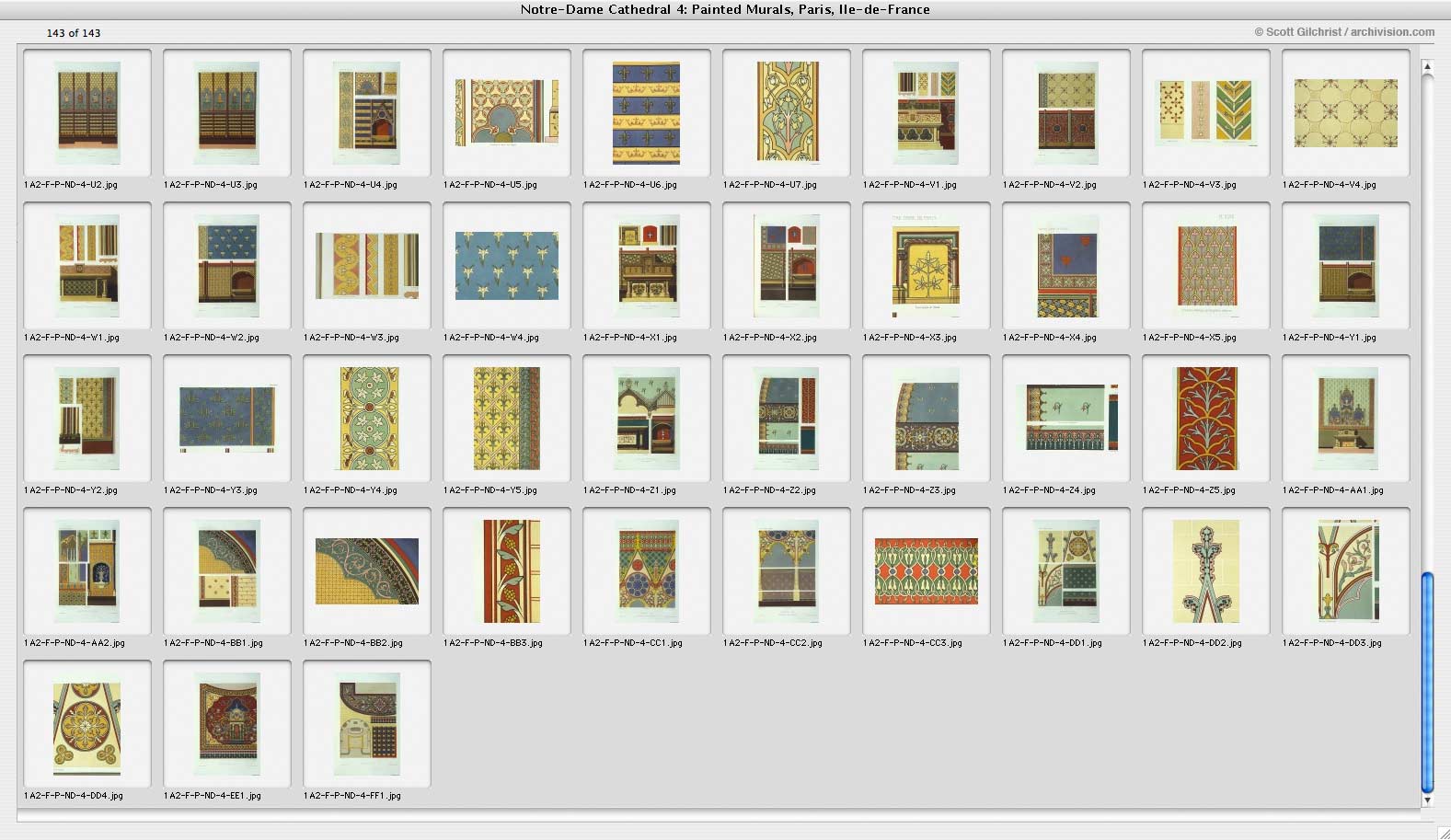Select thumbnail 1A2-F-P-ND-4-BB1.jpg
This screenshot has height=840, width=1451.
[227, 571]
